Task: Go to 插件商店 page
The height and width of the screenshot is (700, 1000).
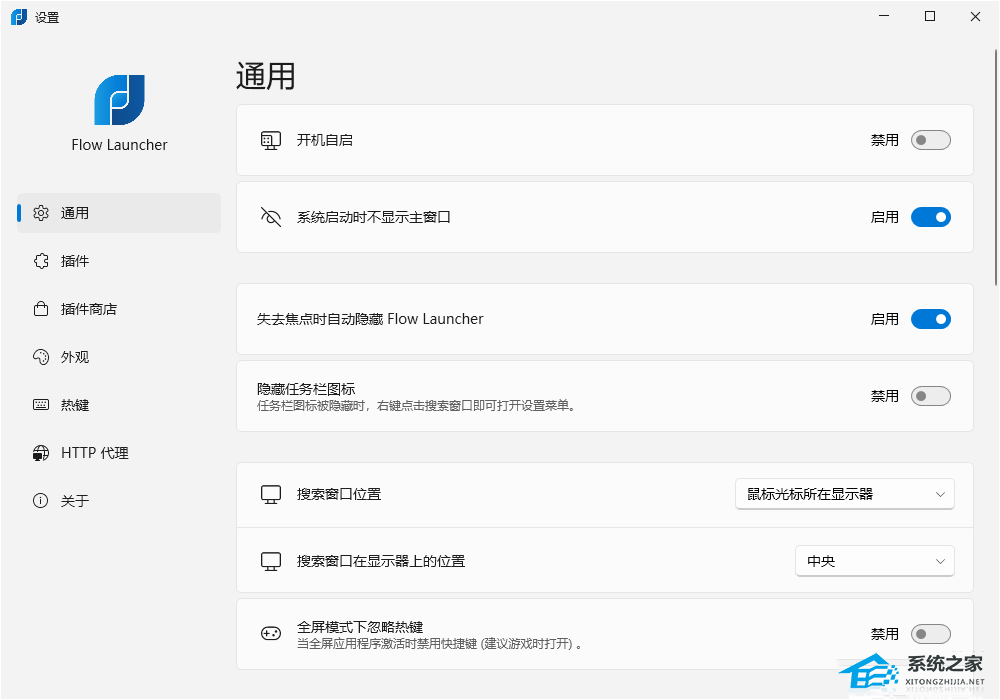Action: (x=119, y=309)
